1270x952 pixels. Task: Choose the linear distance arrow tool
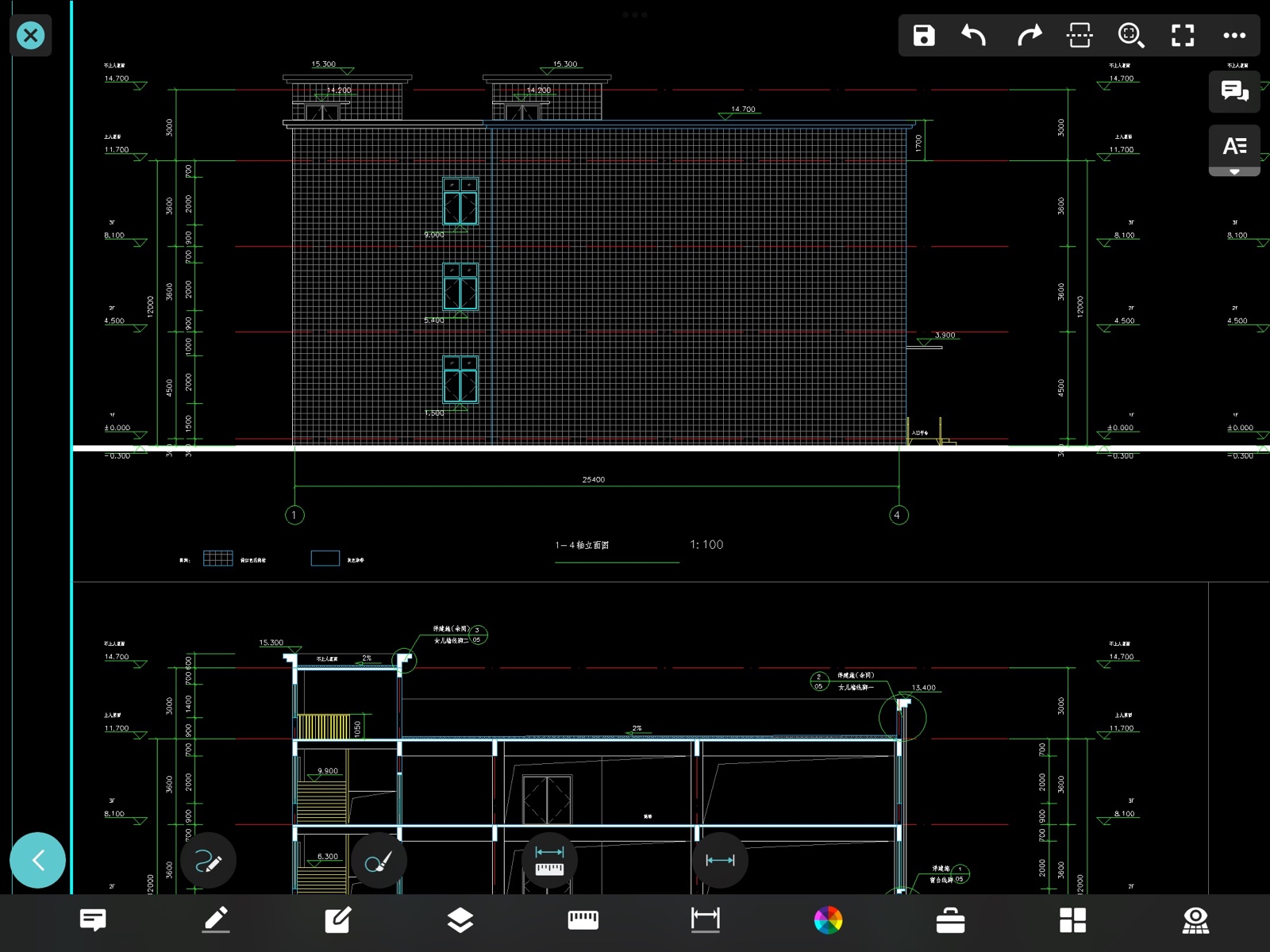[720, 861]
